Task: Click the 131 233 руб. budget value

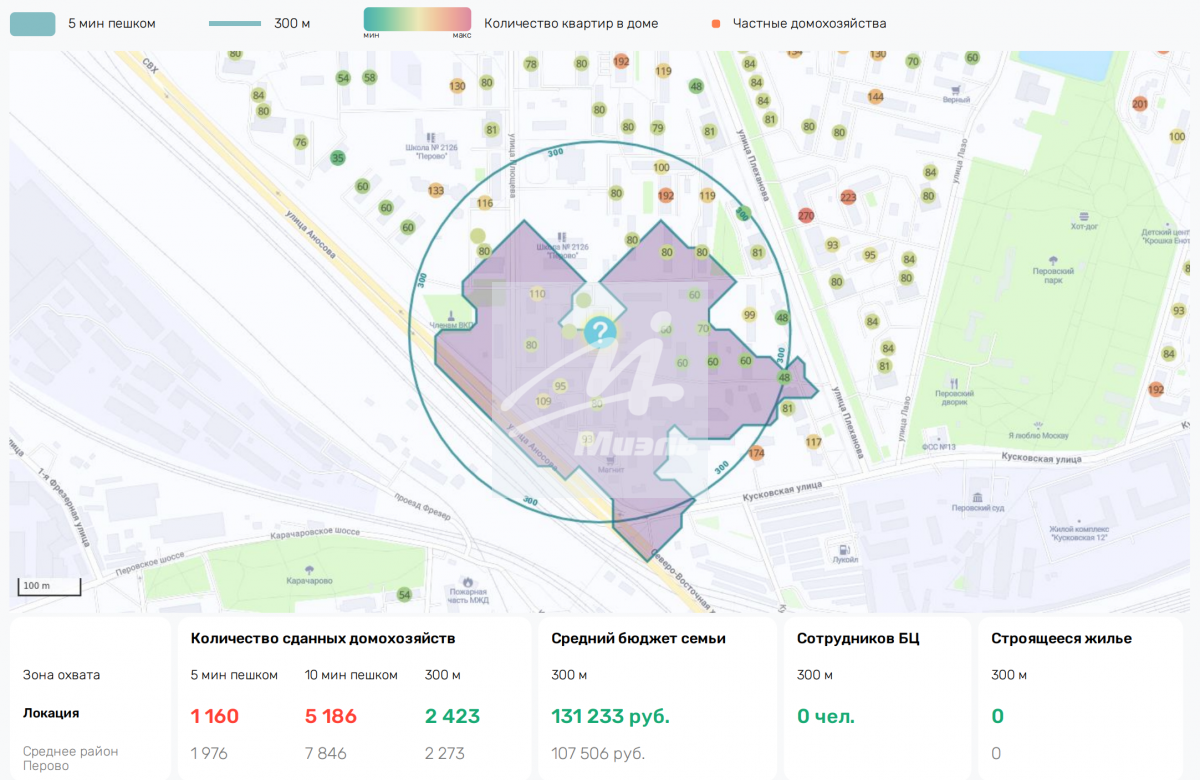Action: (x=610, y=716)
